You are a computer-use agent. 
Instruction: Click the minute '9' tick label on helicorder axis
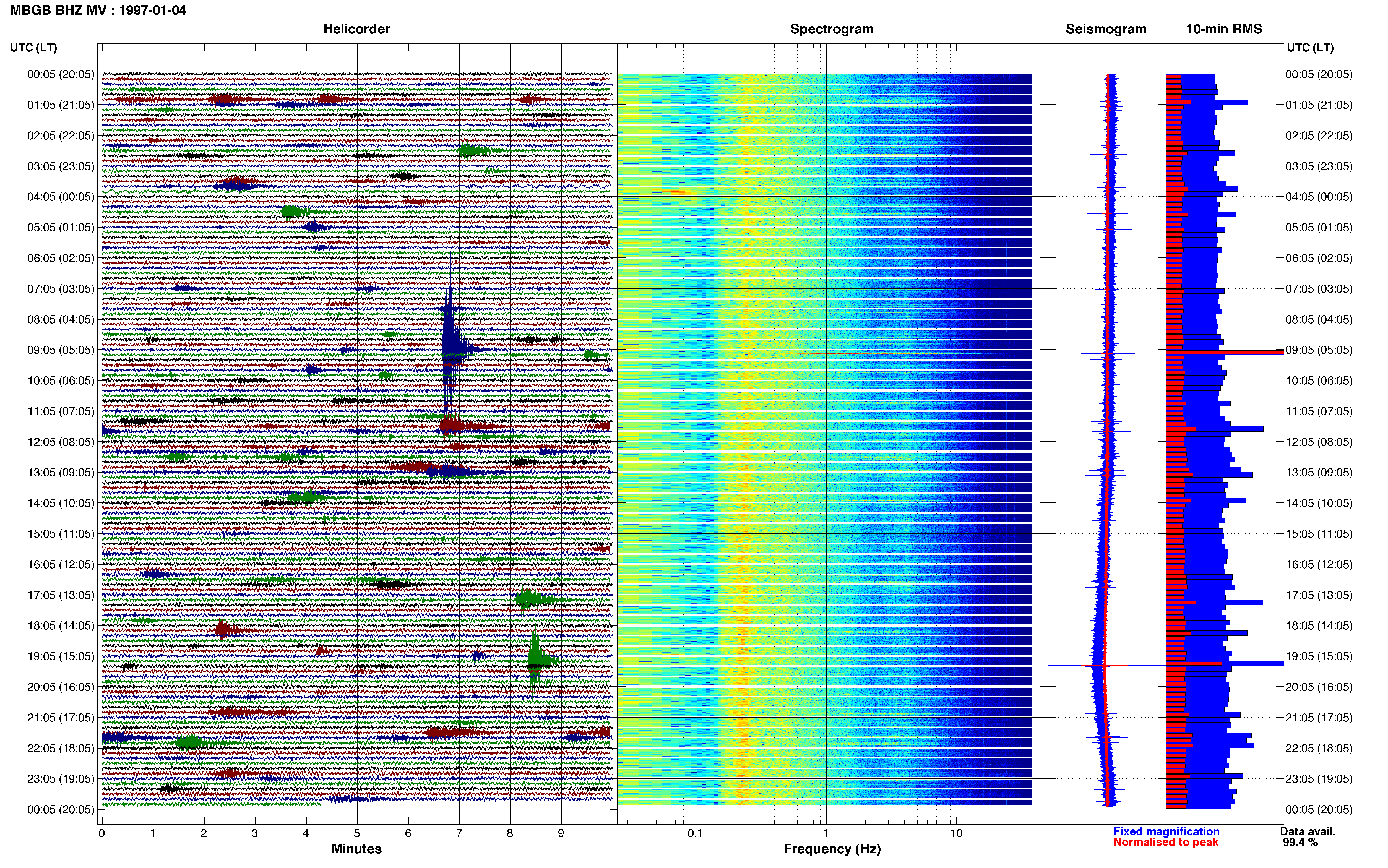point(561,833)
